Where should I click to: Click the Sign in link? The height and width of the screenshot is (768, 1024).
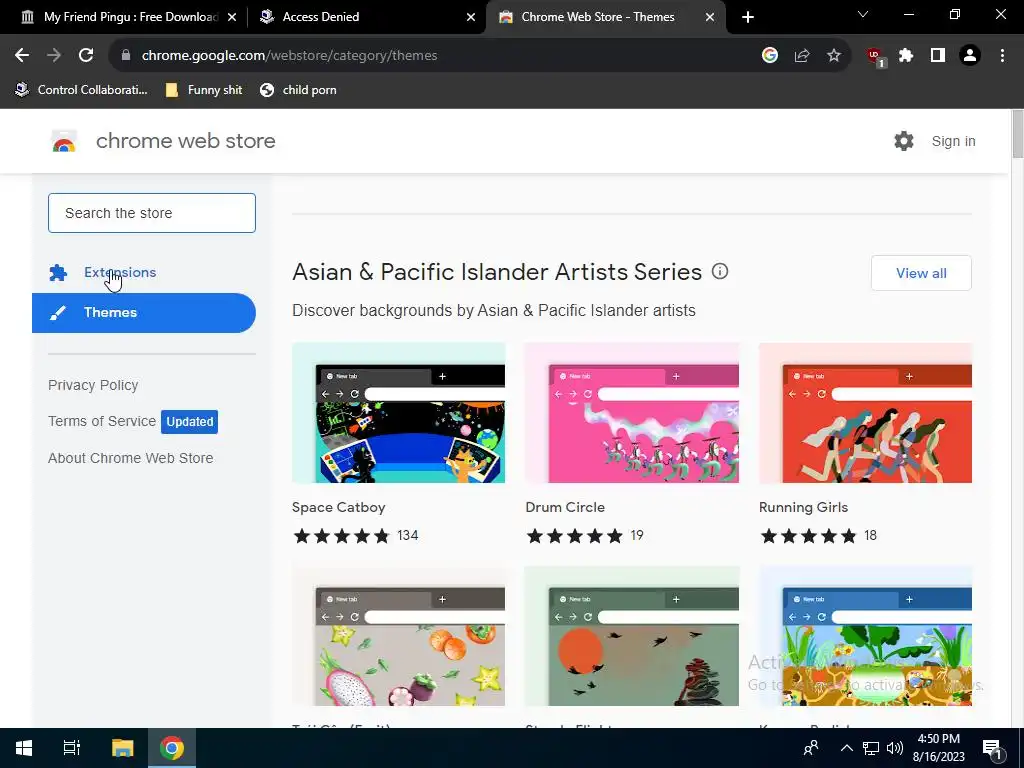(x=953, y=141)
